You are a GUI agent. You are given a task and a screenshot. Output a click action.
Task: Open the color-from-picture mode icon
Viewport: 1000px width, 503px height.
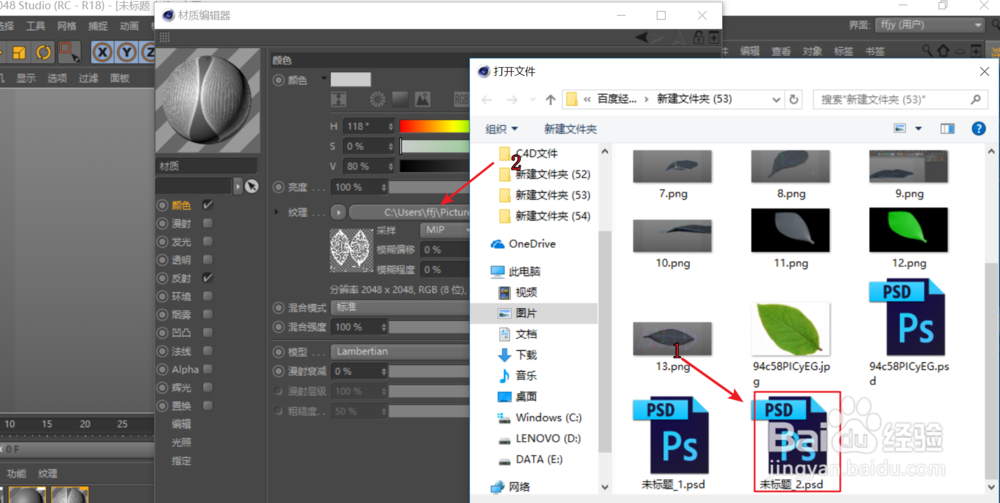[422, 99]
